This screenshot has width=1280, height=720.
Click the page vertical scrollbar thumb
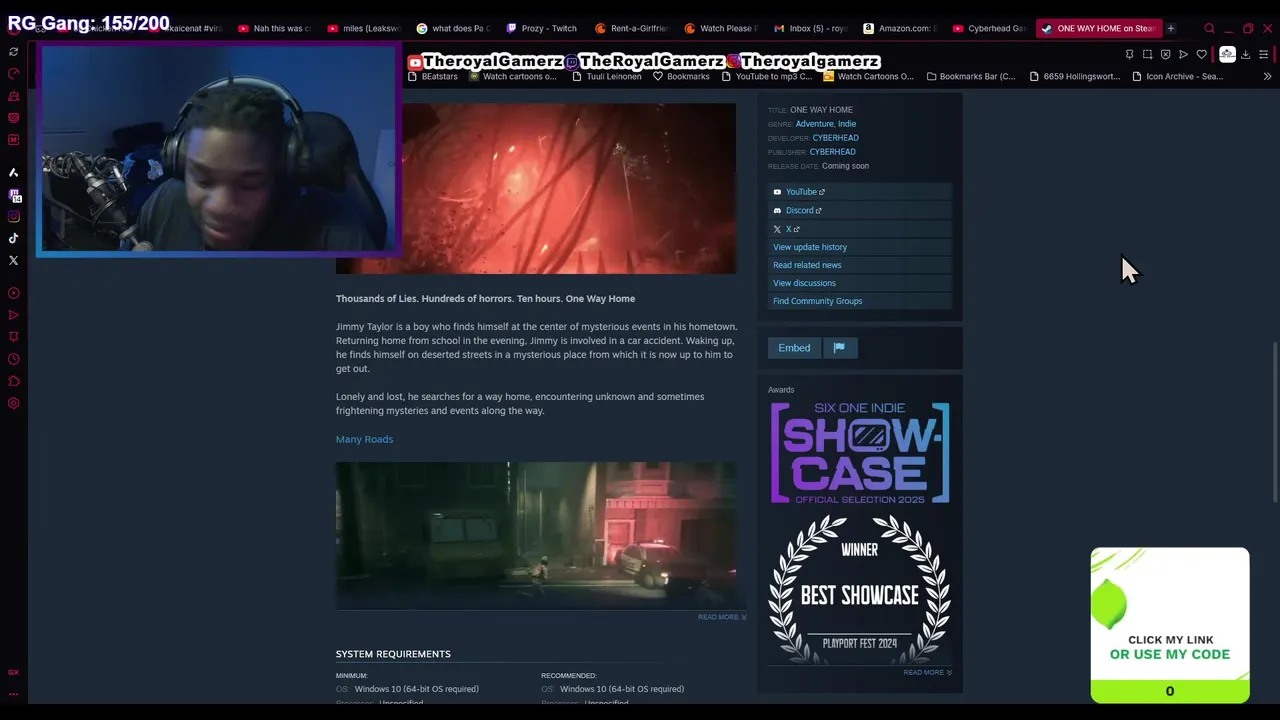1274,424
